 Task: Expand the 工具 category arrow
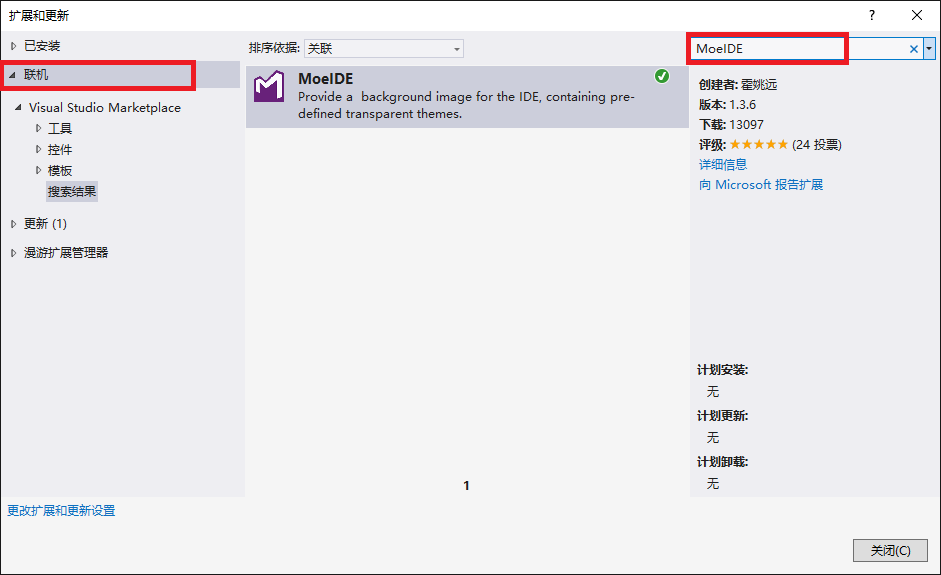tap(38, 128)
